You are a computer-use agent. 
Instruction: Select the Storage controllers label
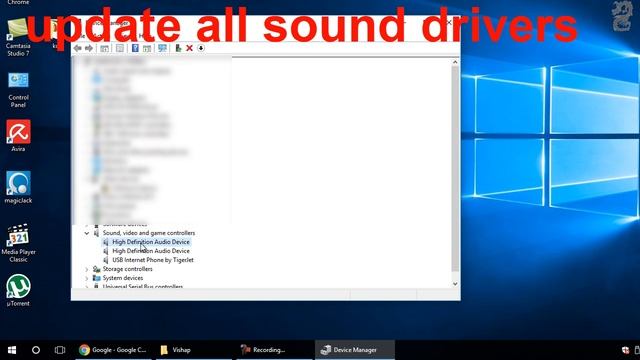[x=127, y=269]
